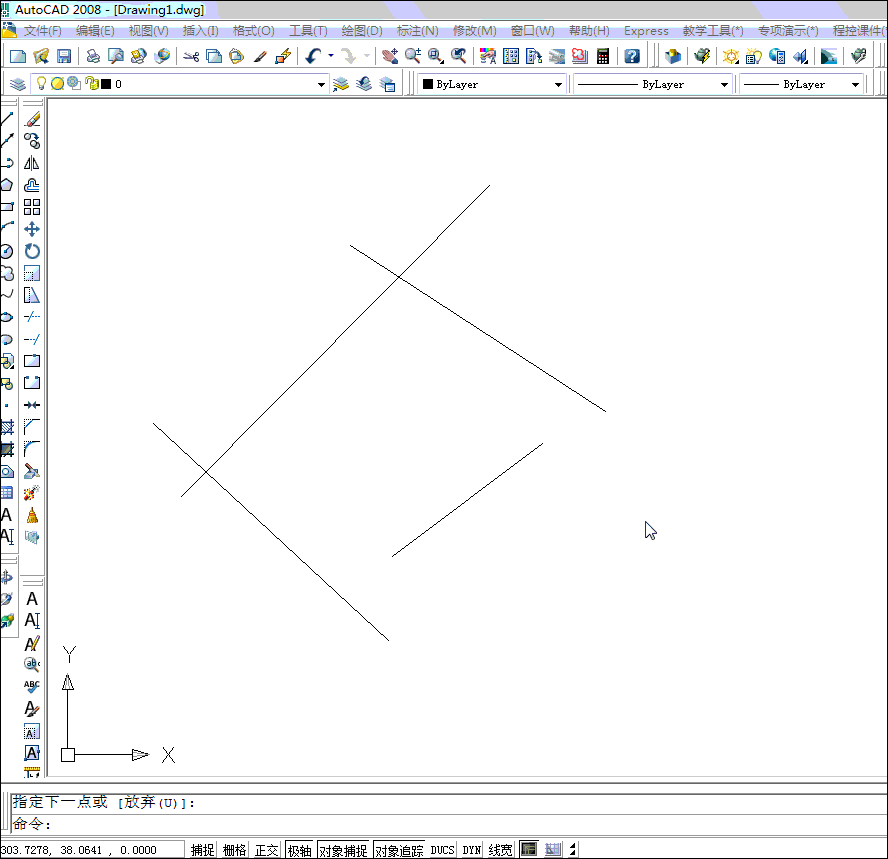Viewport: 888px width, 859px height.
Task: Select the Fillet tool
Action: click(32, 449)
